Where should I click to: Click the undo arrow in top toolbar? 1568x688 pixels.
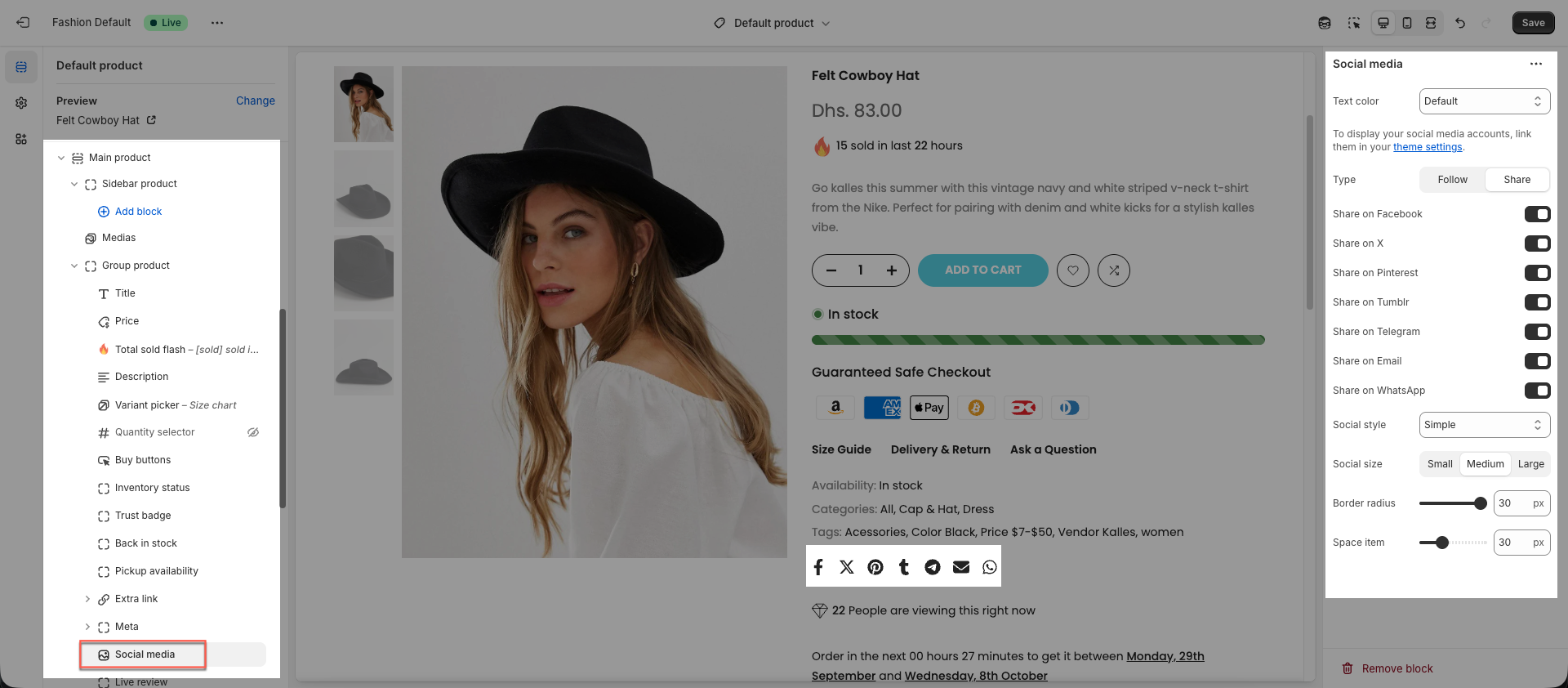1460,23
